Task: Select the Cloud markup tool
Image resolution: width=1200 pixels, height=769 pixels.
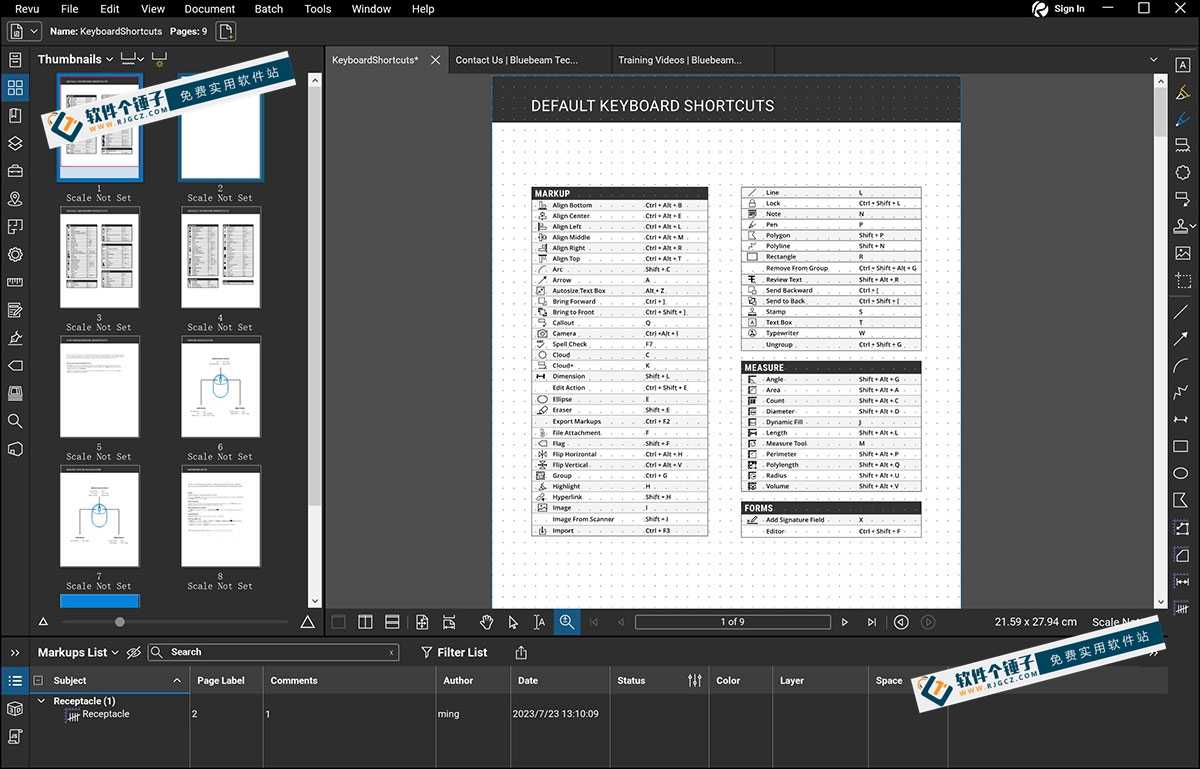Action: pos(1182,173)
